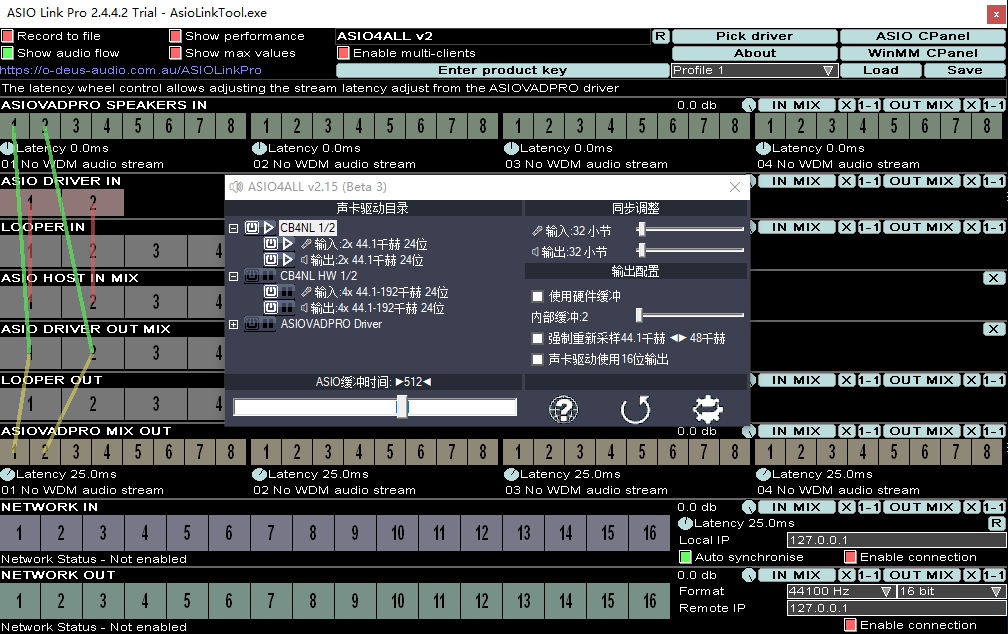Toggle the power icon on 输出:4x 44.1-192千赫 24位 row
This screenshot has height=634, width=1008.
271,308
